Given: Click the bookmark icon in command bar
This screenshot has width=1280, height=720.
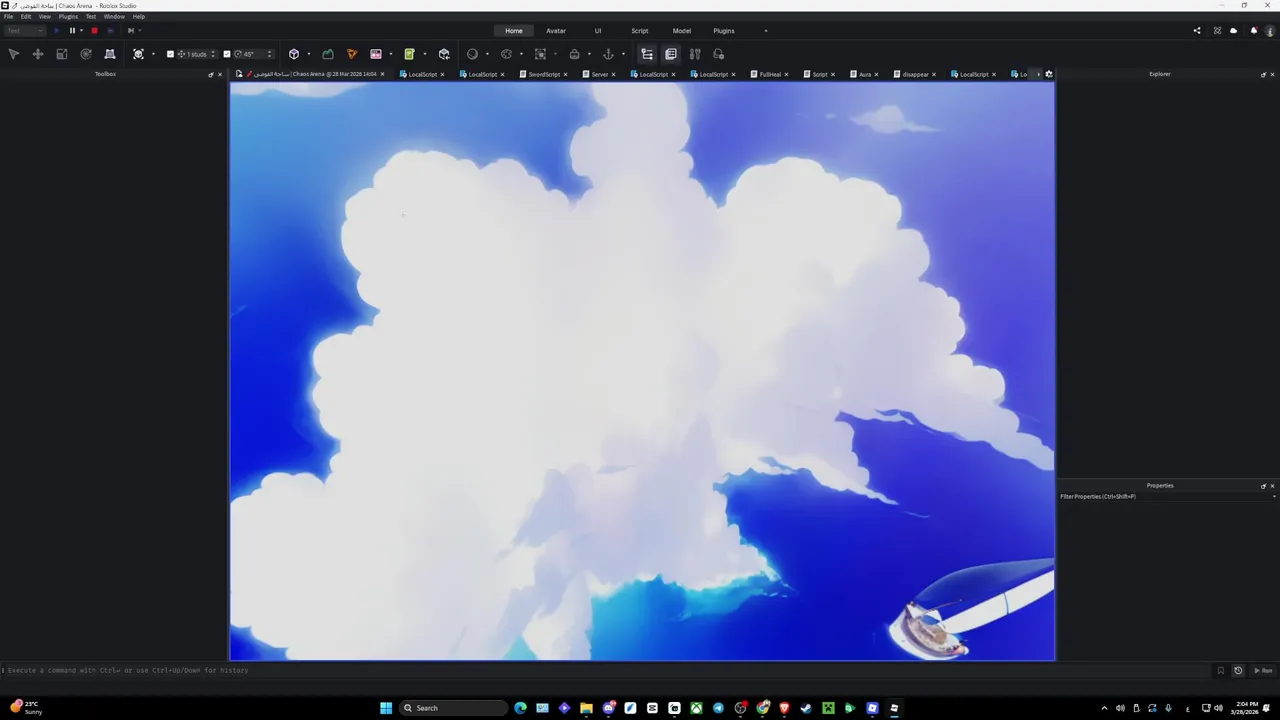Looking at the screenshot, I should pos(1221,671).
